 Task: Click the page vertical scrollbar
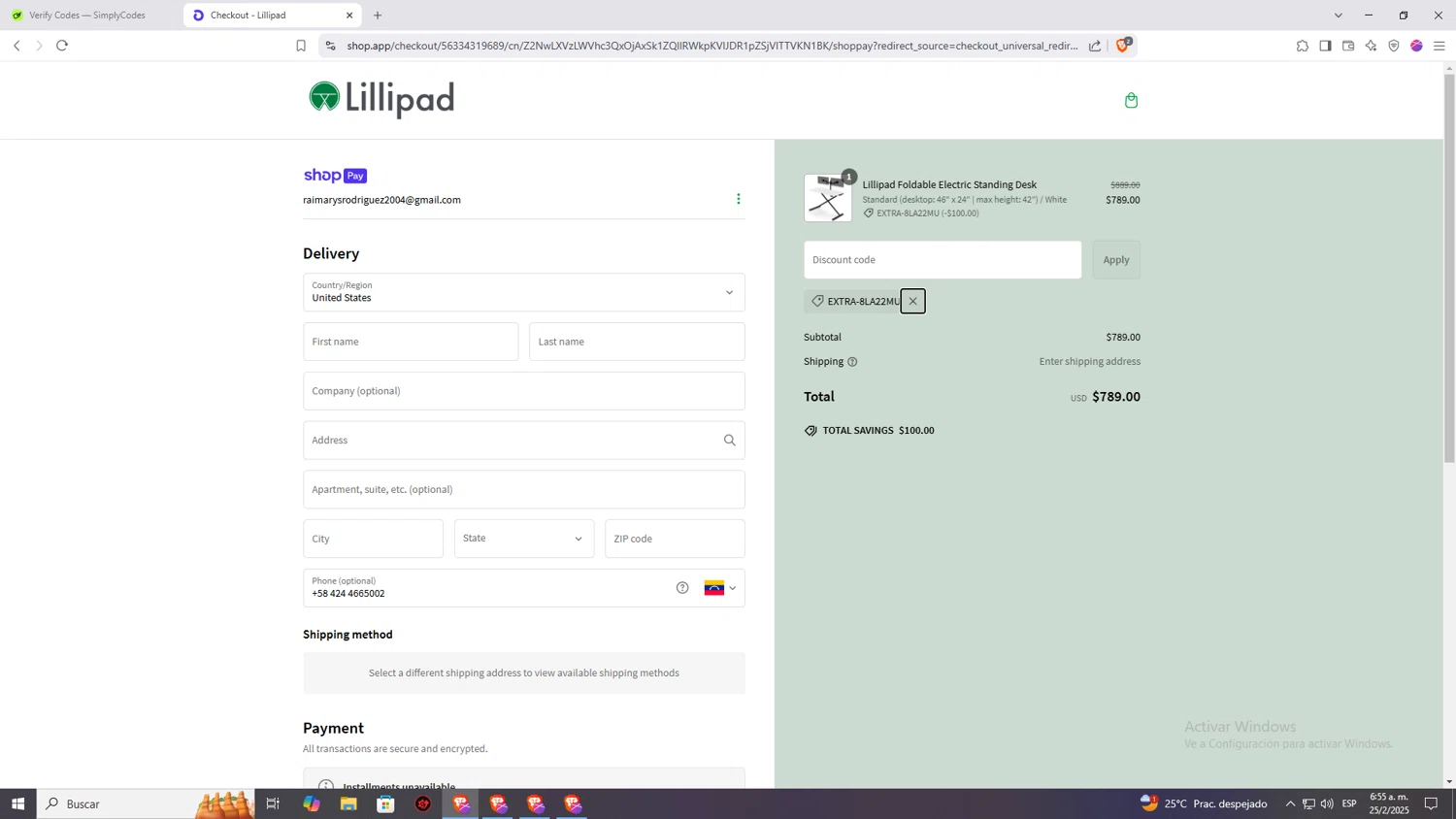[x=1449, y=268]
